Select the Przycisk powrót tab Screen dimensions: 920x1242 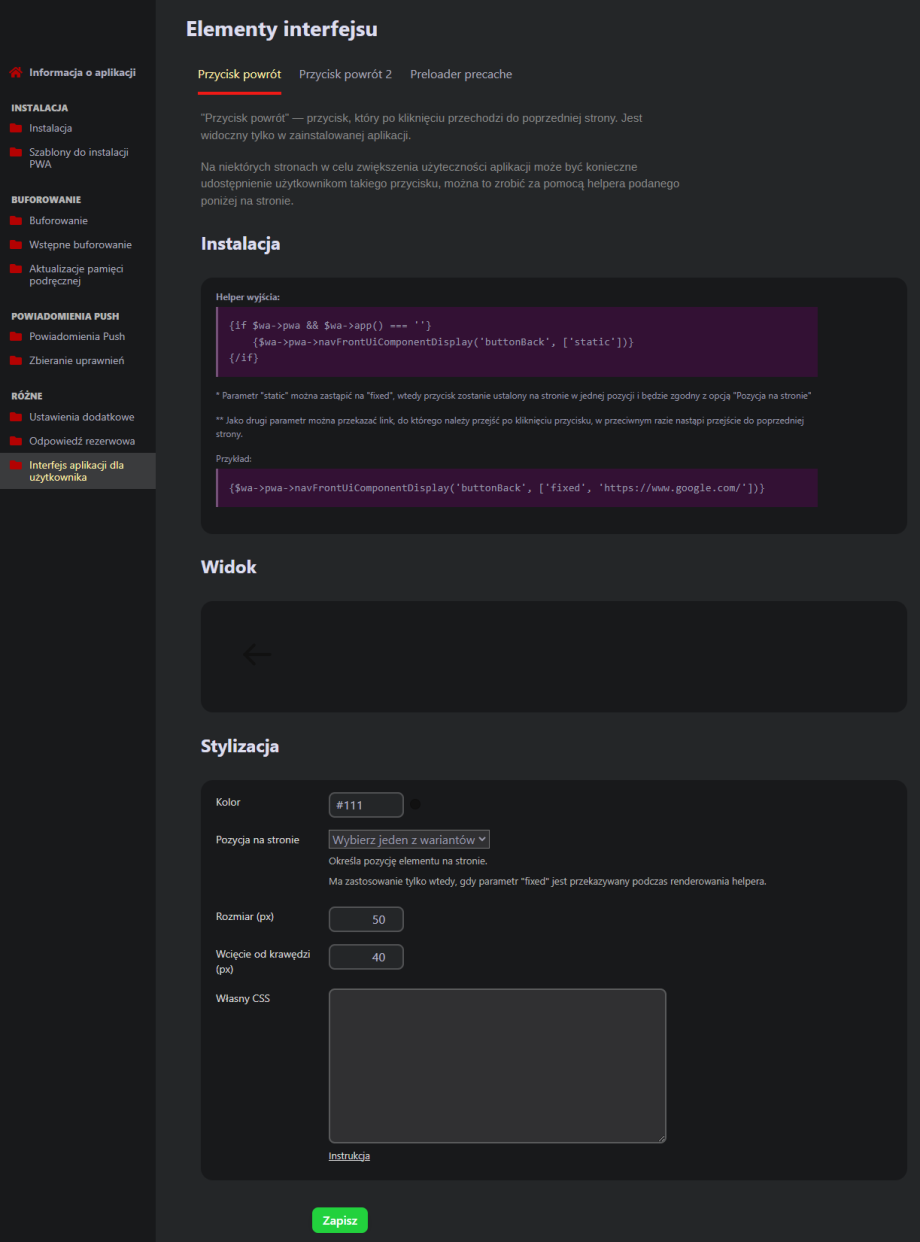239,74
